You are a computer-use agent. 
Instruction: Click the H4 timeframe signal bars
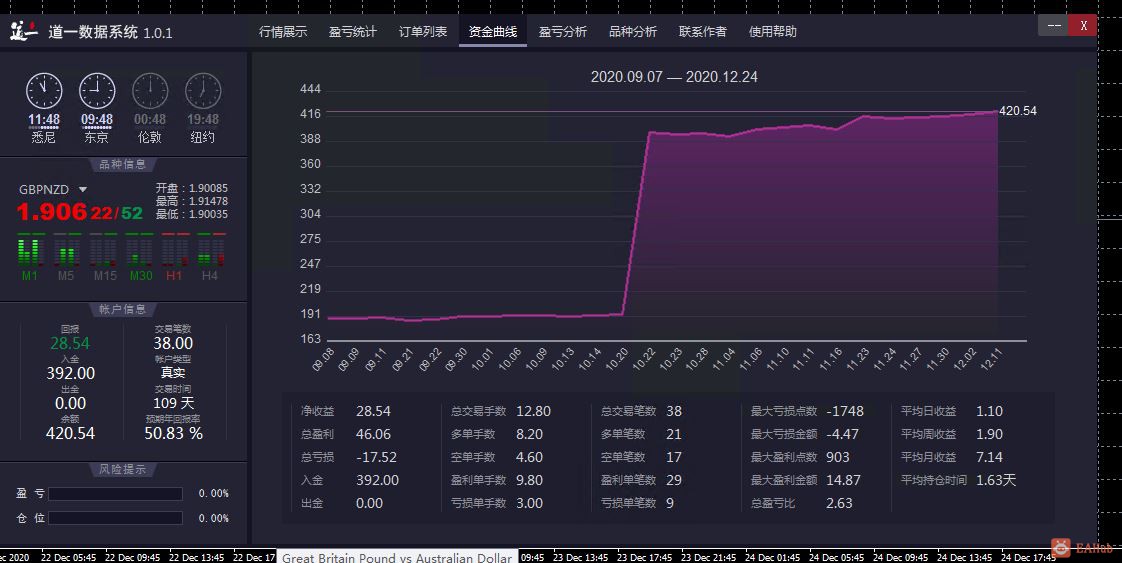tap(211, 250)
